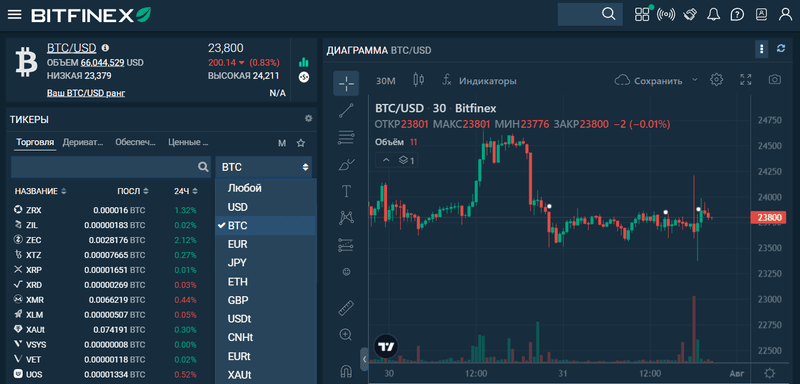Switch to the Ценные... tab
This screenshot has height=384, width=800.
[188, 143]
